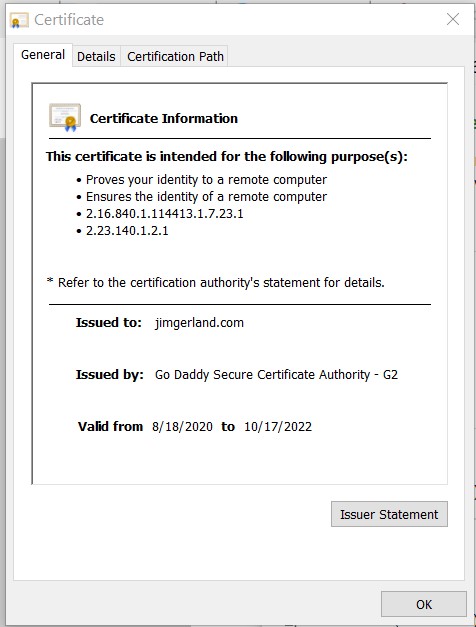Click the Certificate Information ribbon icon
The image size is (476, 627).
click(x=65, y=118)
